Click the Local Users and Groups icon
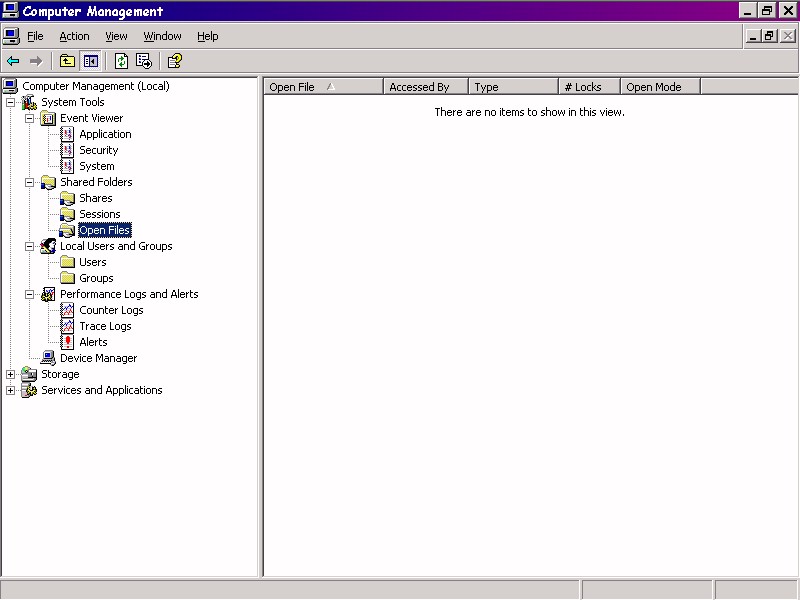The width and height of the screenshot is (800, 600). click(48, 246)
